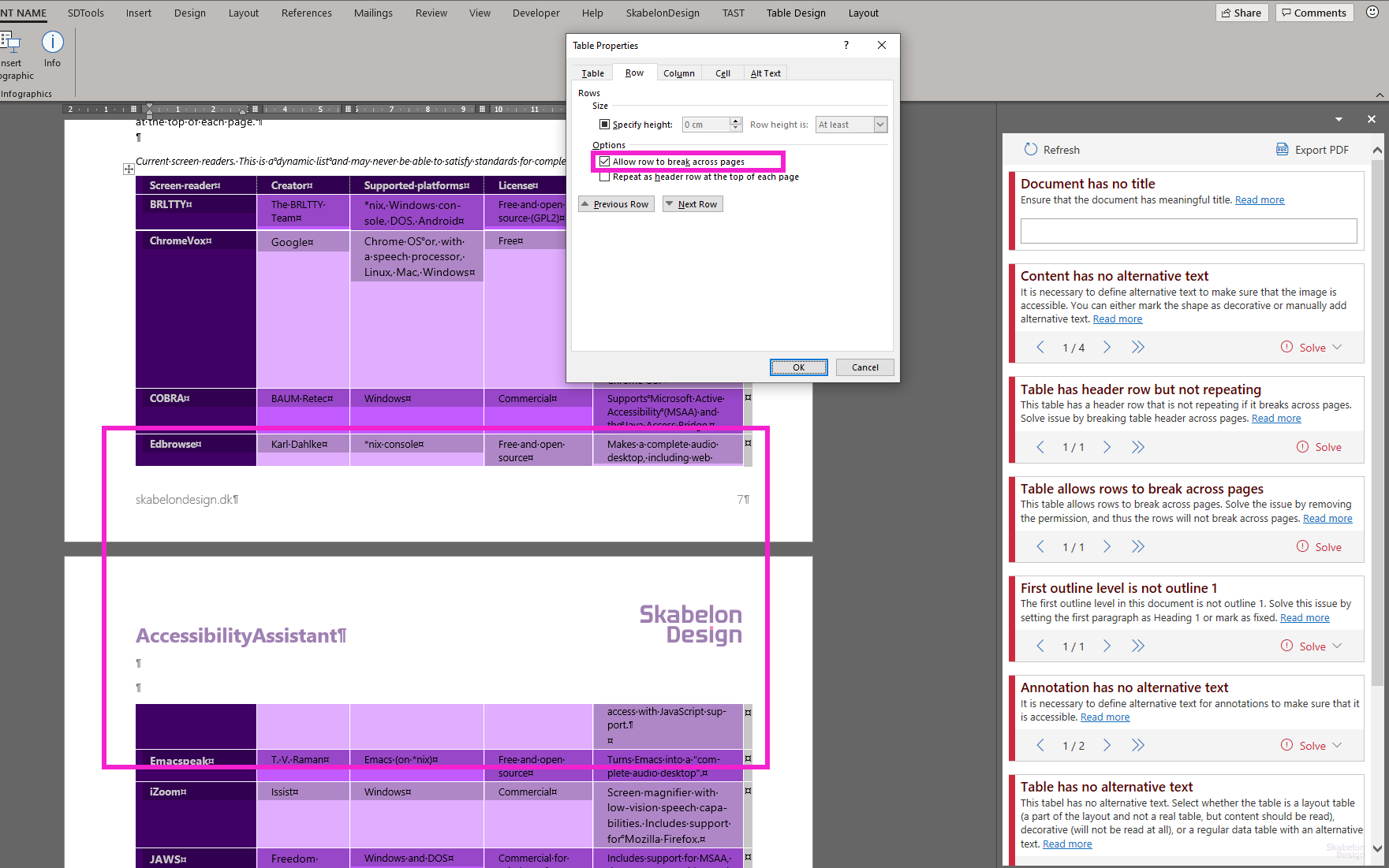Screen dimensions: 1389x868
Task: Click the Table Properties dialog help icon
Action: 846,45
